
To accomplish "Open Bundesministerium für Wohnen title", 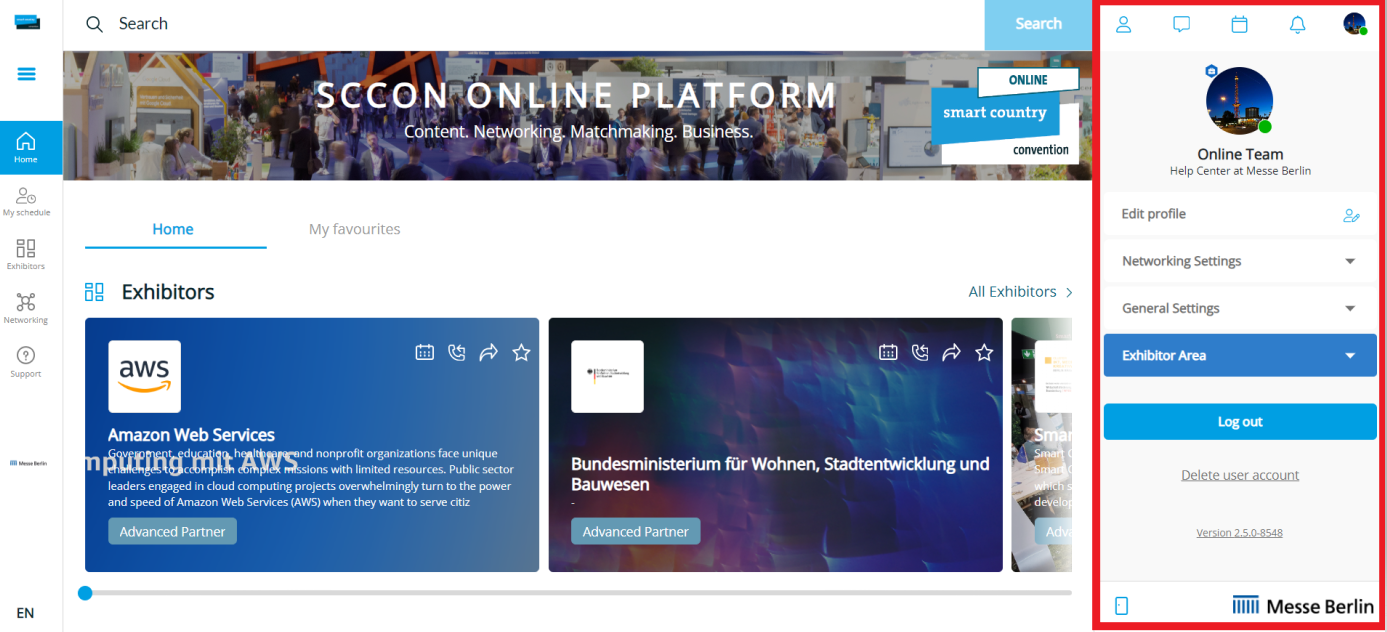I will point(780,474).
